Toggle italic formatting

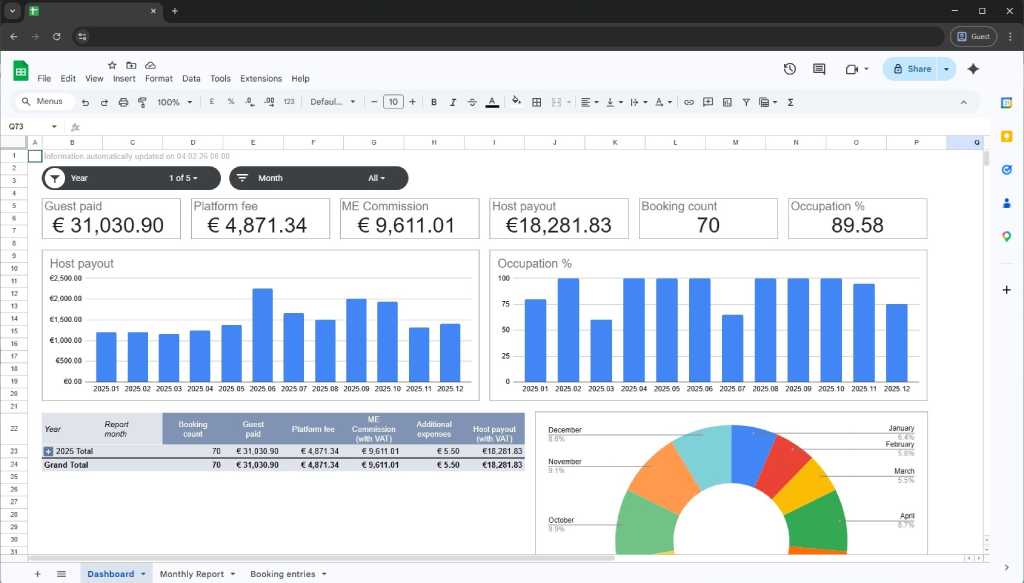(x=453, y=102)
